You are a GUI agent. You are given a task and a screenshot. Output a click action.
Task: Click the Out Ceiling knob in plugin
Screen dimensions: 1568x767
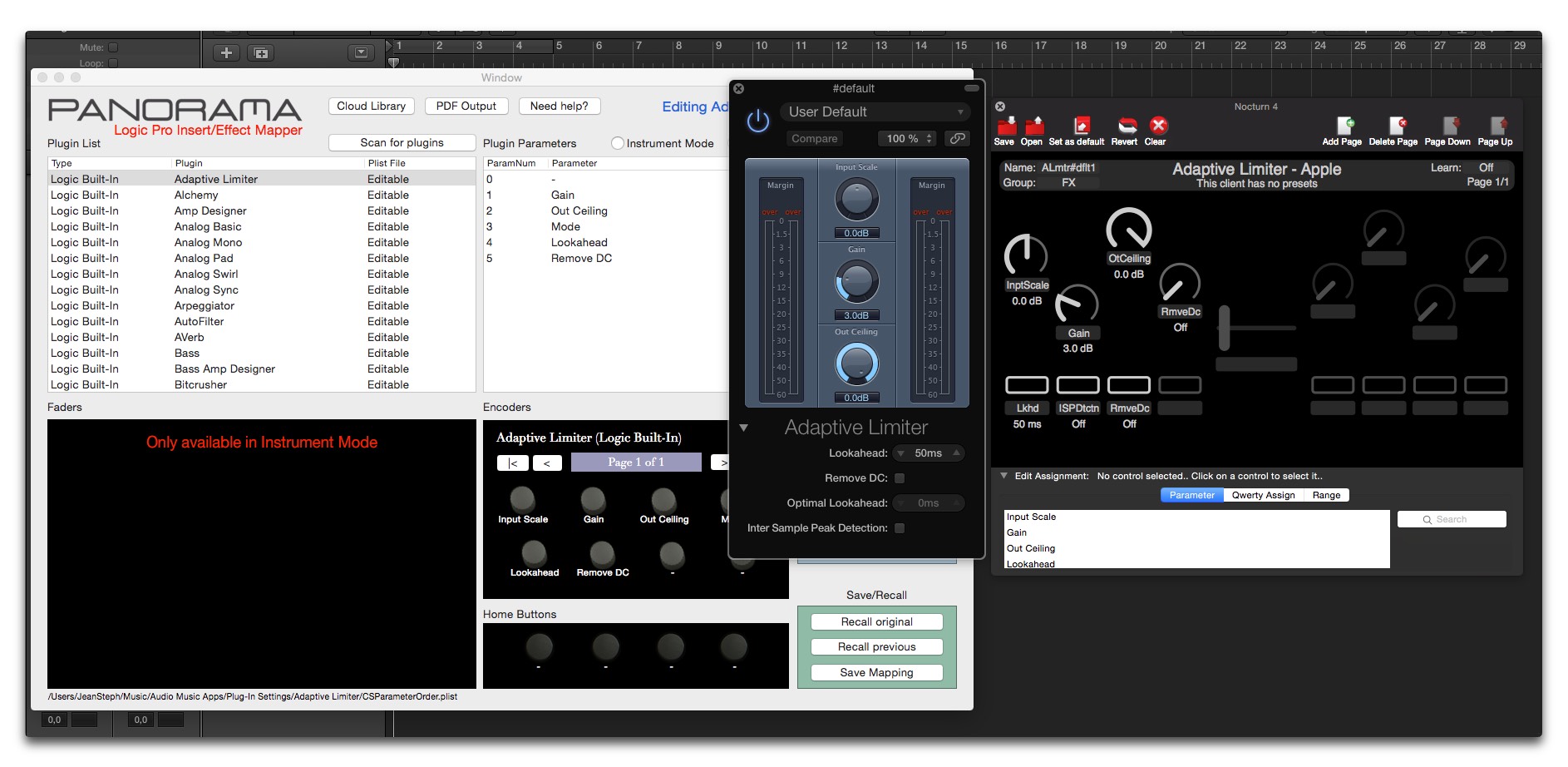(856, 364)
